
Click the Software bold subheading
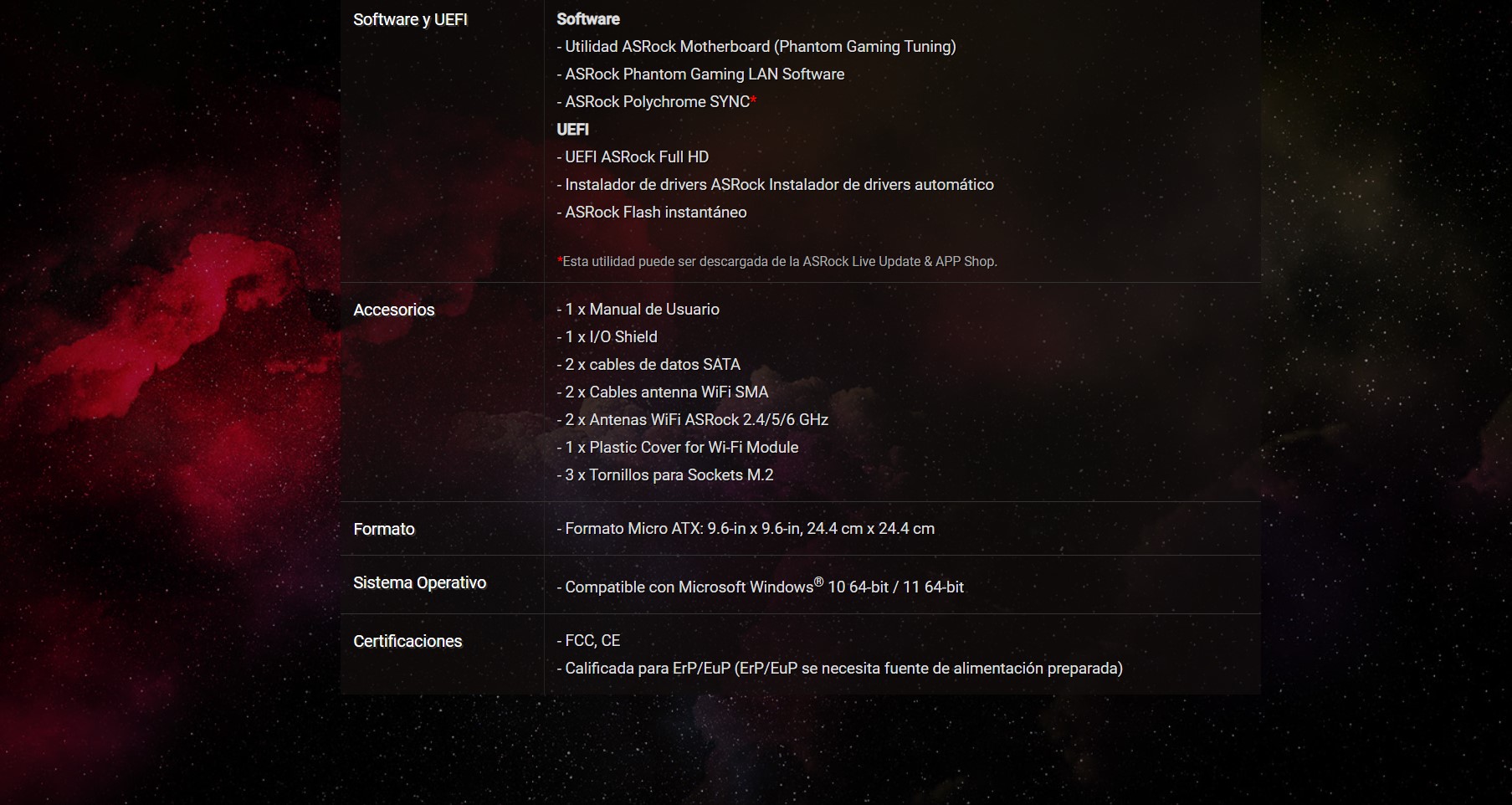pos(588,18)
